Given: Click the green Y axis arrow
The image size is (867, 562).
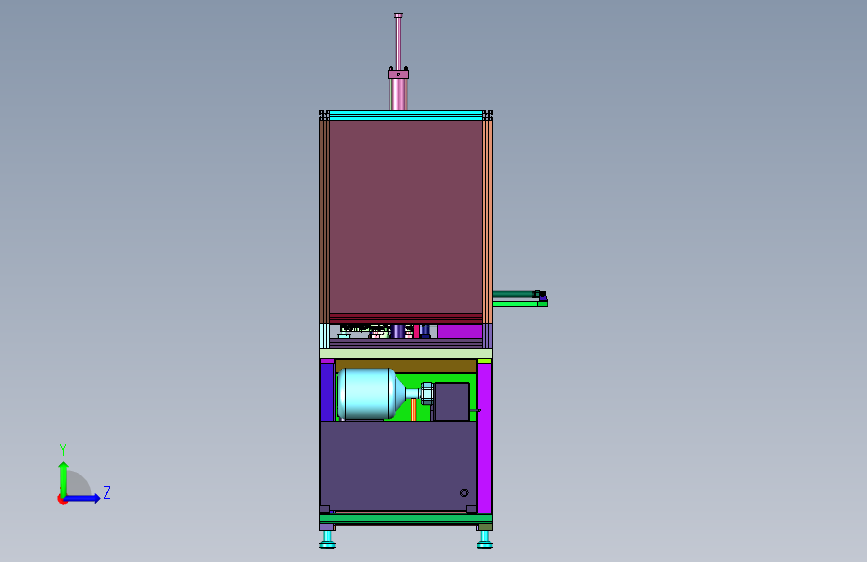Looking at the screenshot, I should [x=64, y=479].
